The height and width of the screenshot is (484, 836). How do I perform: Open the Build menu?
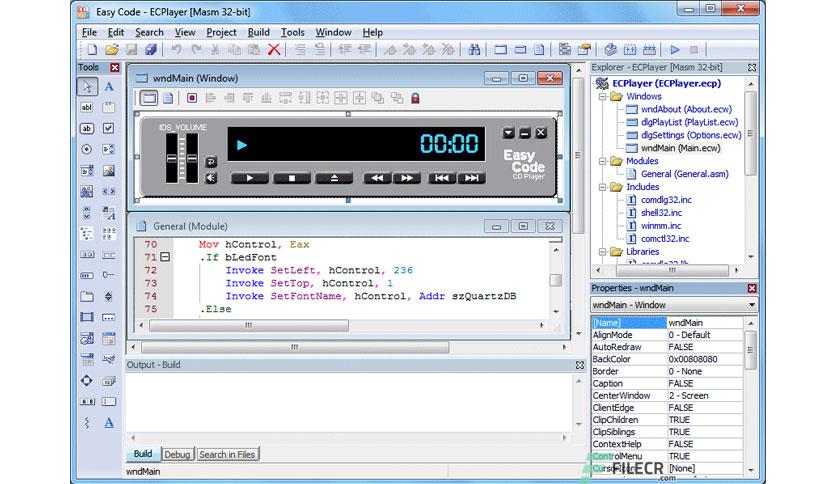pyautogui.click(x=259, y=32)
